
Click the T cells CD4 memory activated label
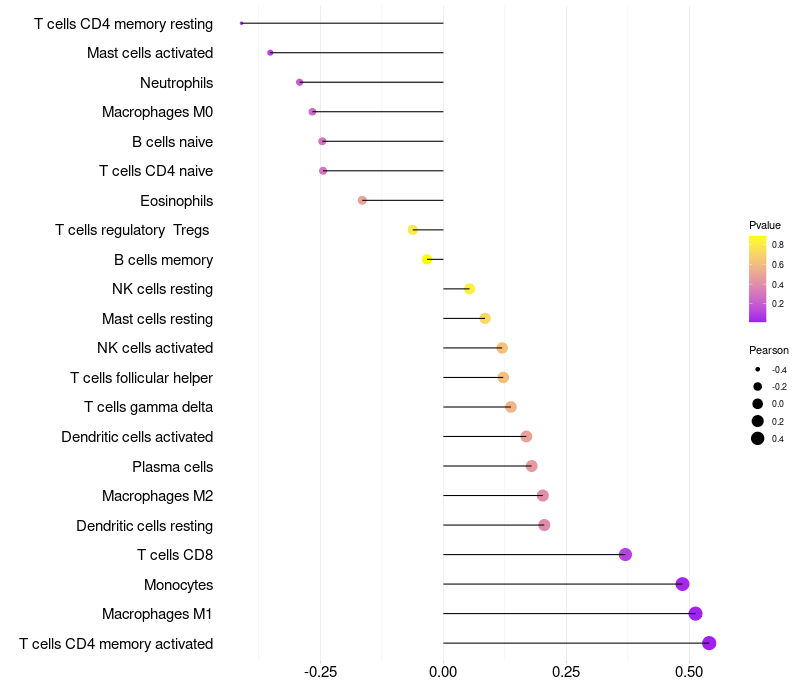click(116, 643)
